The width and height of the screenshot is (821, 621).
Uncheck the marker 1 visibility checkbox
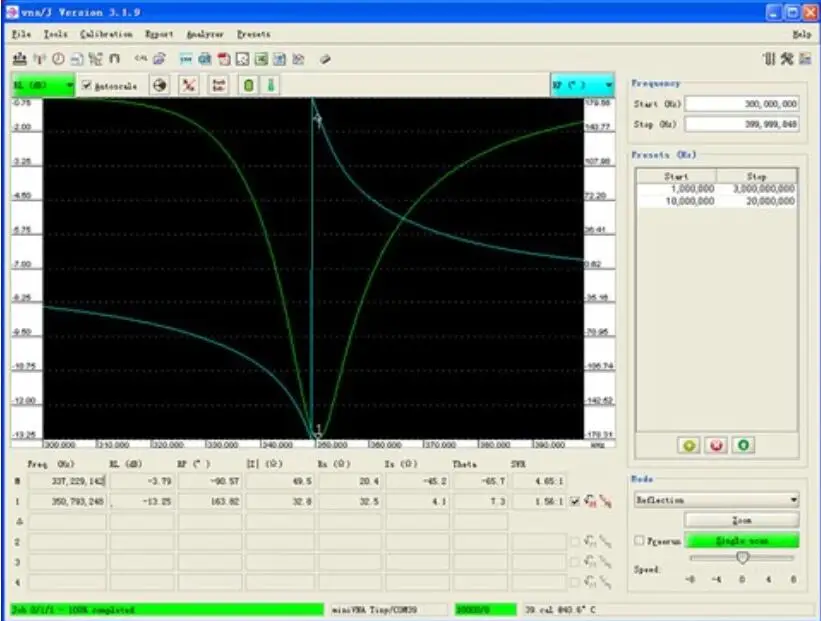(574, 501)
